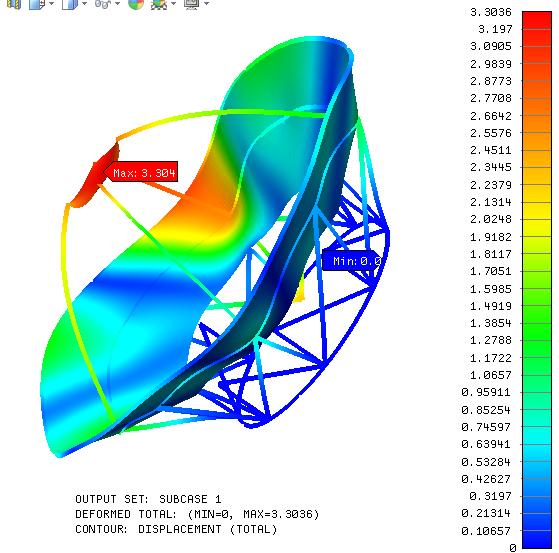The height and width of the screenshot is (553, 559).
Task: Click the 'OUTPUT SET: SUBCASE 1' text
Action: 148,499
